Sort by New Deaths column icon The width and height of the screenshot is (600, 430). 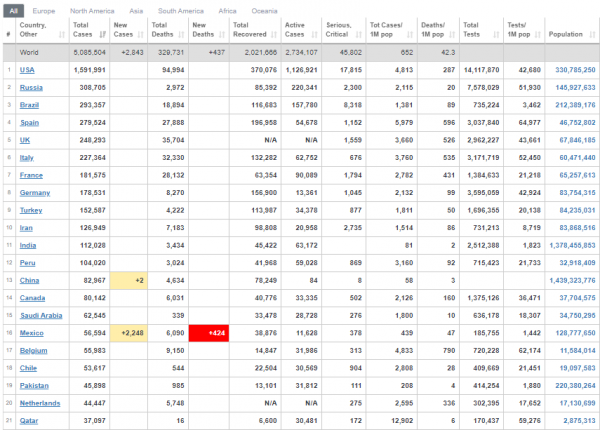point(222,34)
